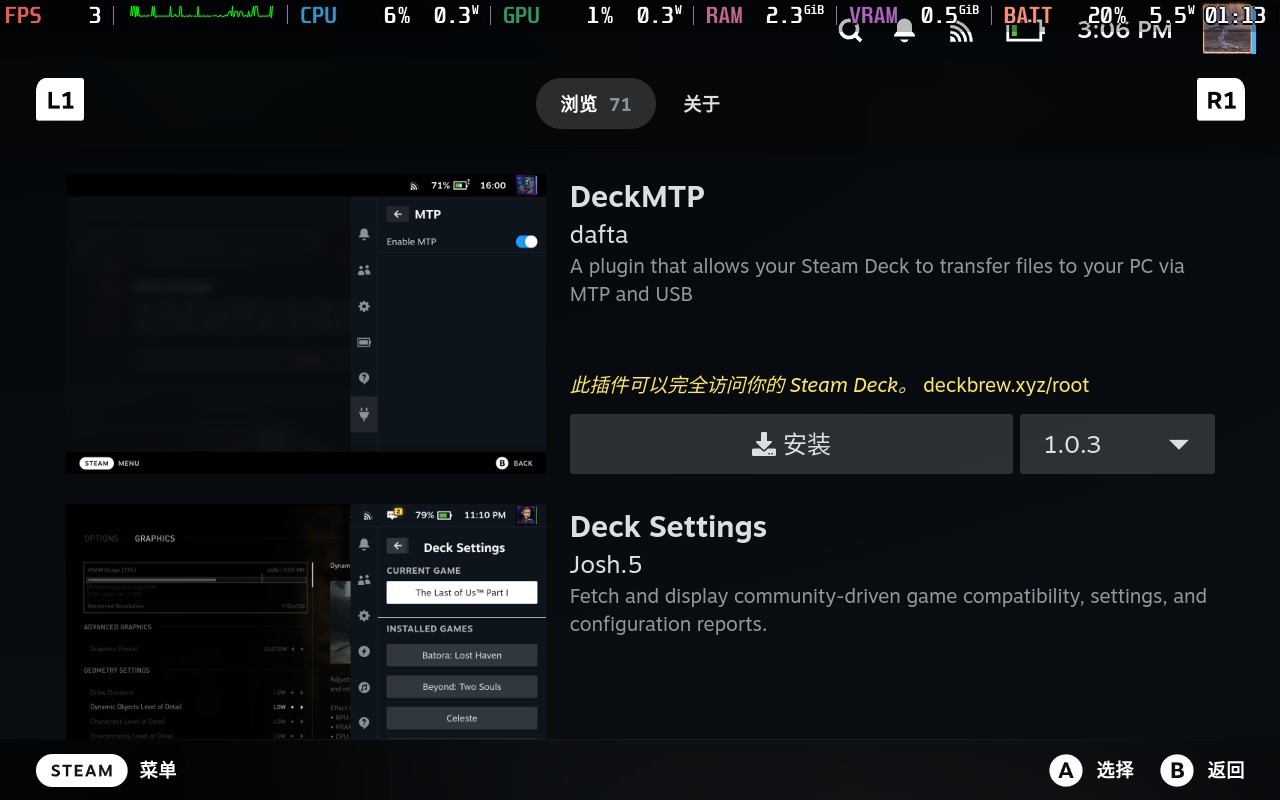
Task: Open the Deck Settings screenshot thumbnail
Action: tap(306, 622)
